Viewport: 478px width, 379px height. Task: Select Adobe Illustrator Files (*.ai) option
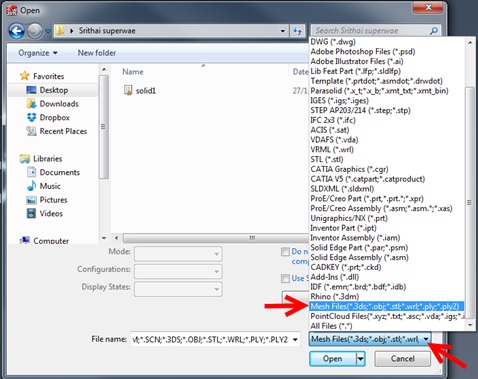pyautogui.click(x=357, y=61)
